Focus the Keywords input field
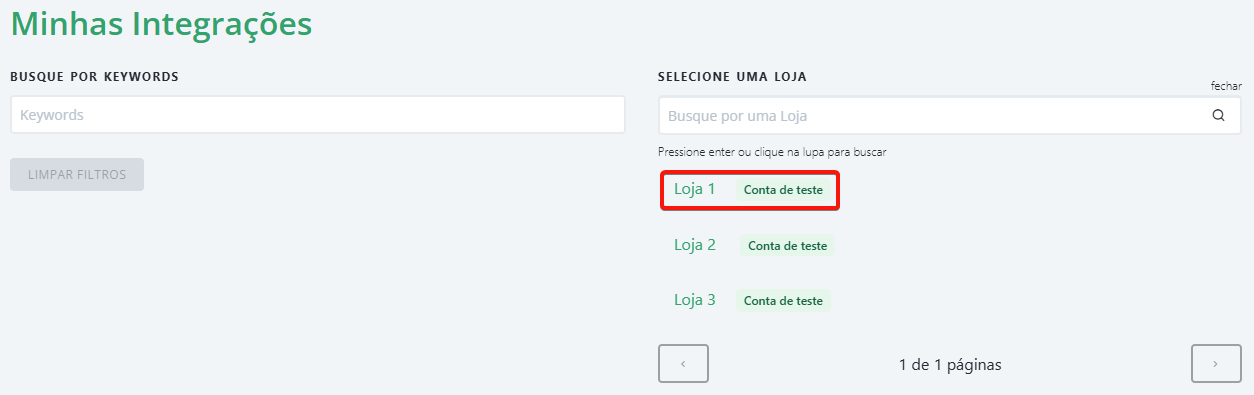This screenshot has width=1254, height=395. coord(318,115)
